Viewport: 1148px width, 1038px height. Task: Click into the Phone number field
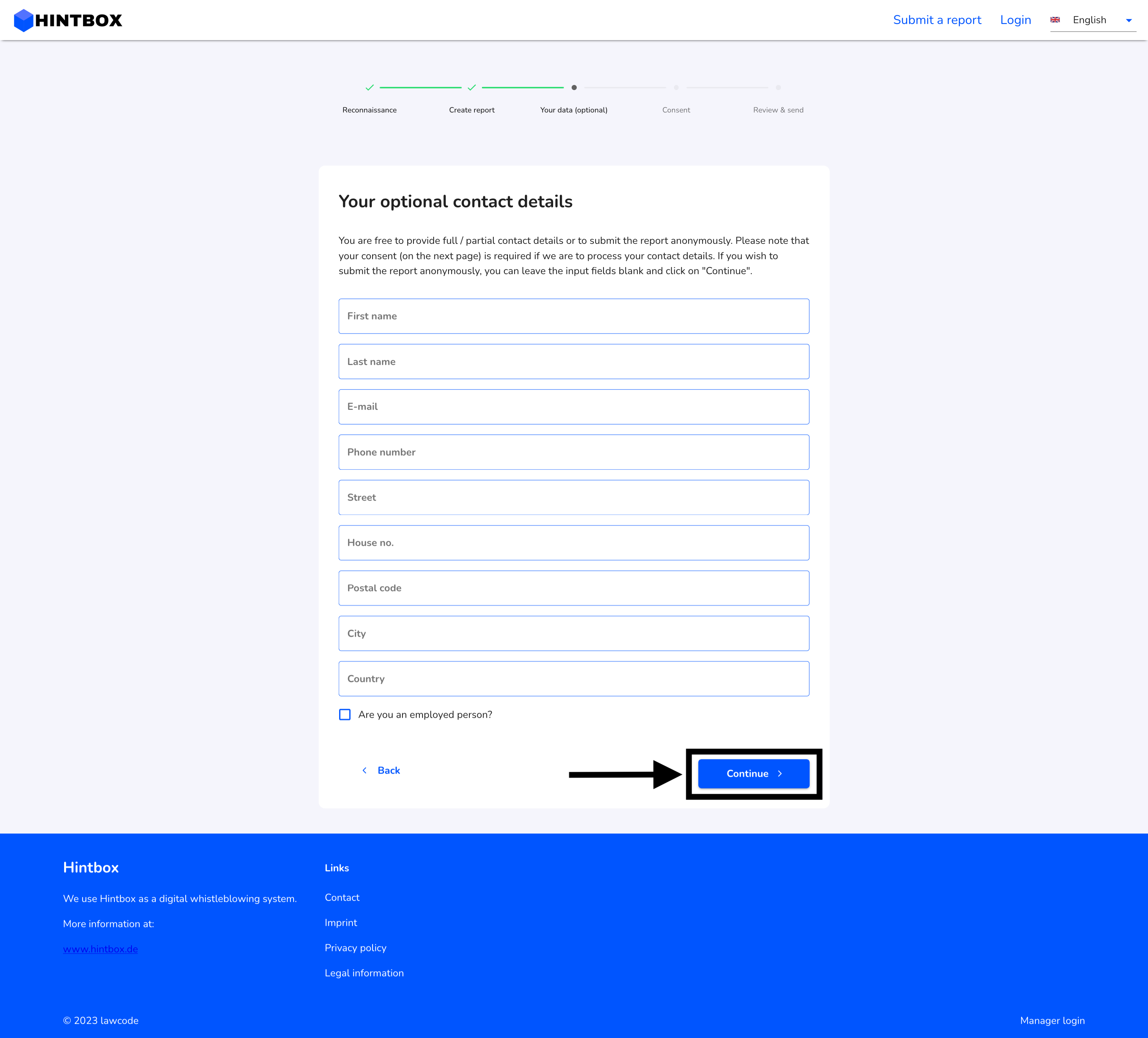574,452
